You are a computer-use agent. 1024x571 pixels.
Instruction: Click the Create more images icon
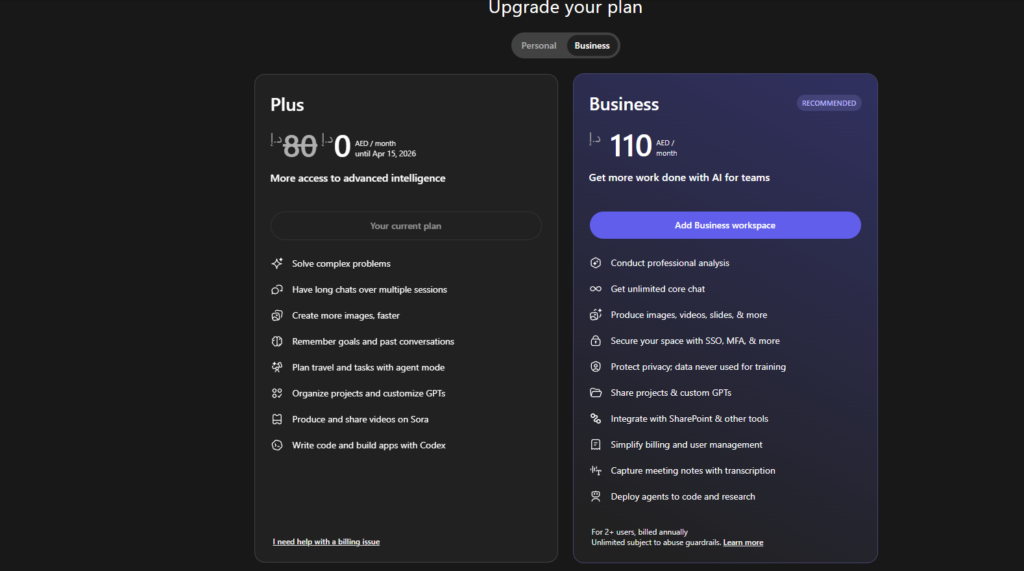277,316
